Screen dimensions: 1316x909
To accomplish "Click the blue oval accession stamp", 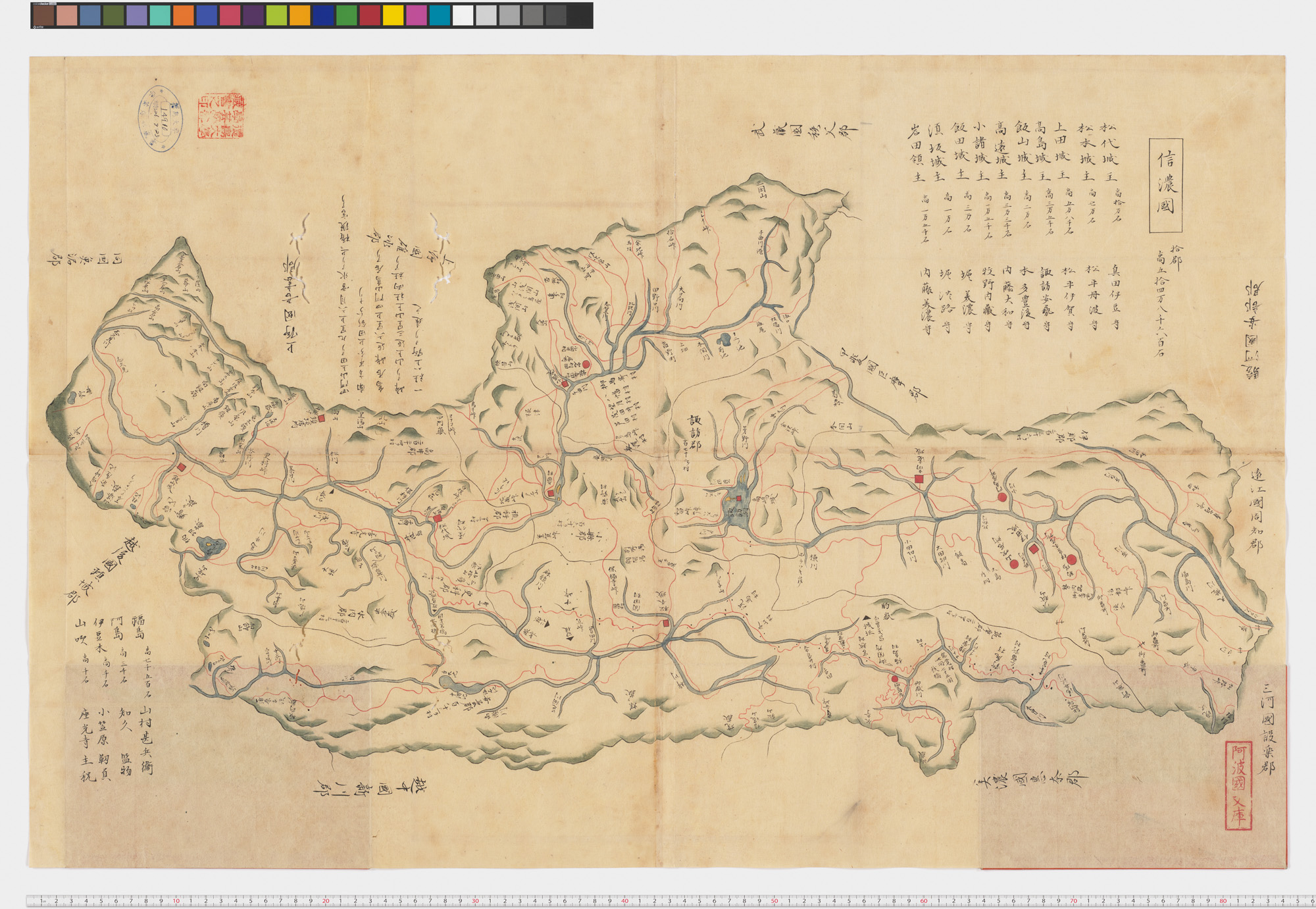I will 160,118.
